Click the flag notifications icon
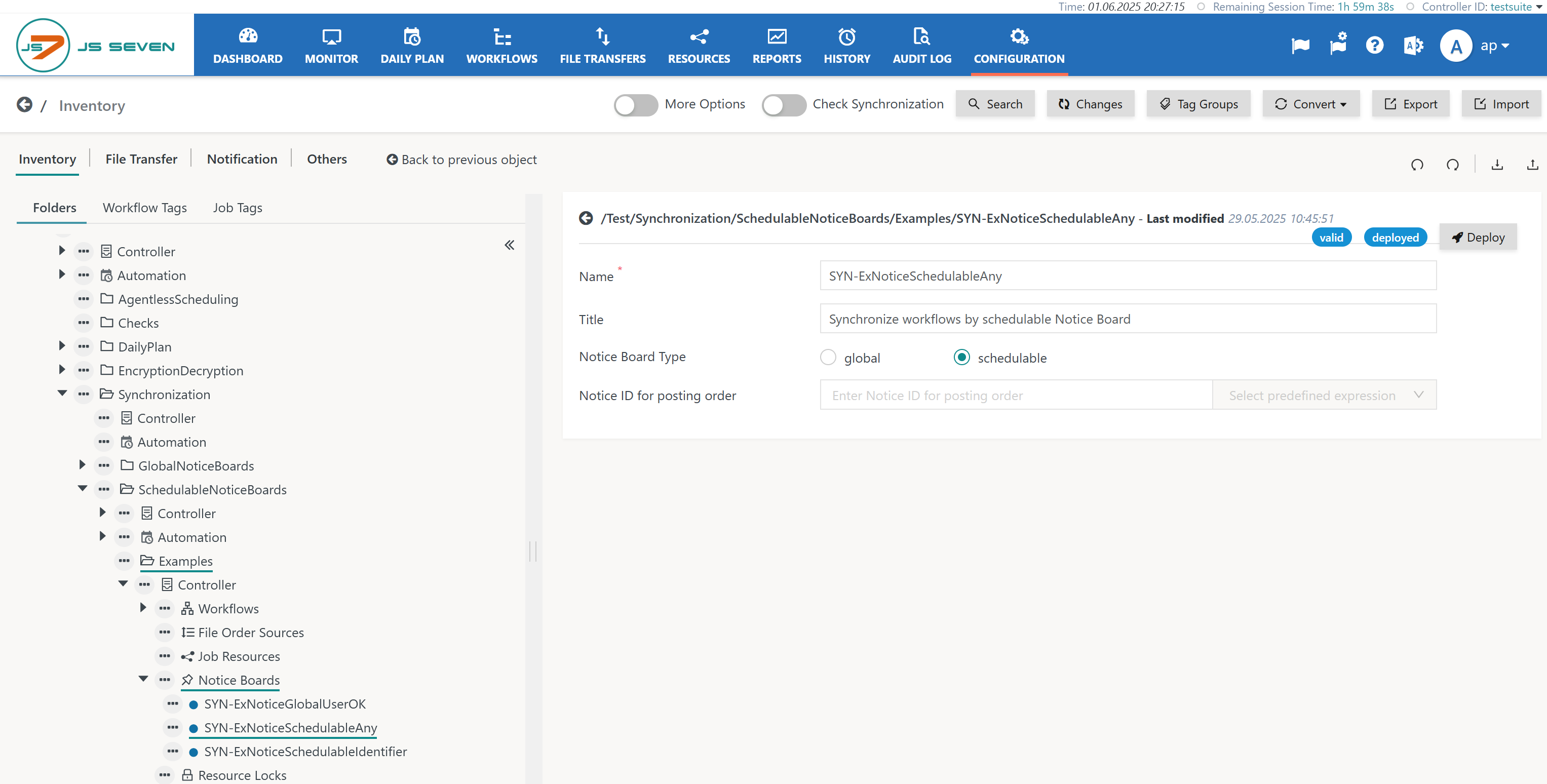This screenshot has width=1547, height=784. click(1300, 46)
